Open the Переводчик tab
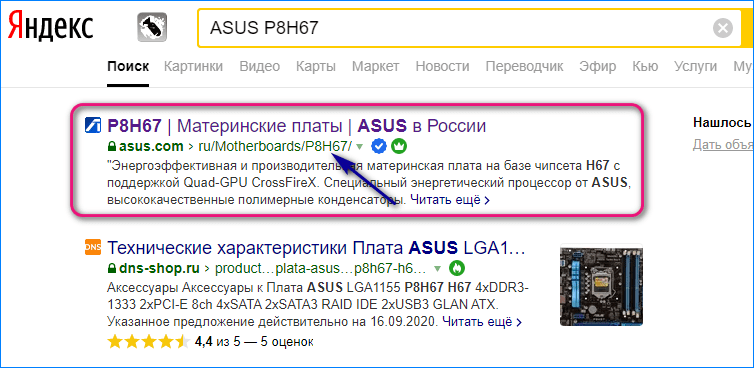 (x=524, y=66)
